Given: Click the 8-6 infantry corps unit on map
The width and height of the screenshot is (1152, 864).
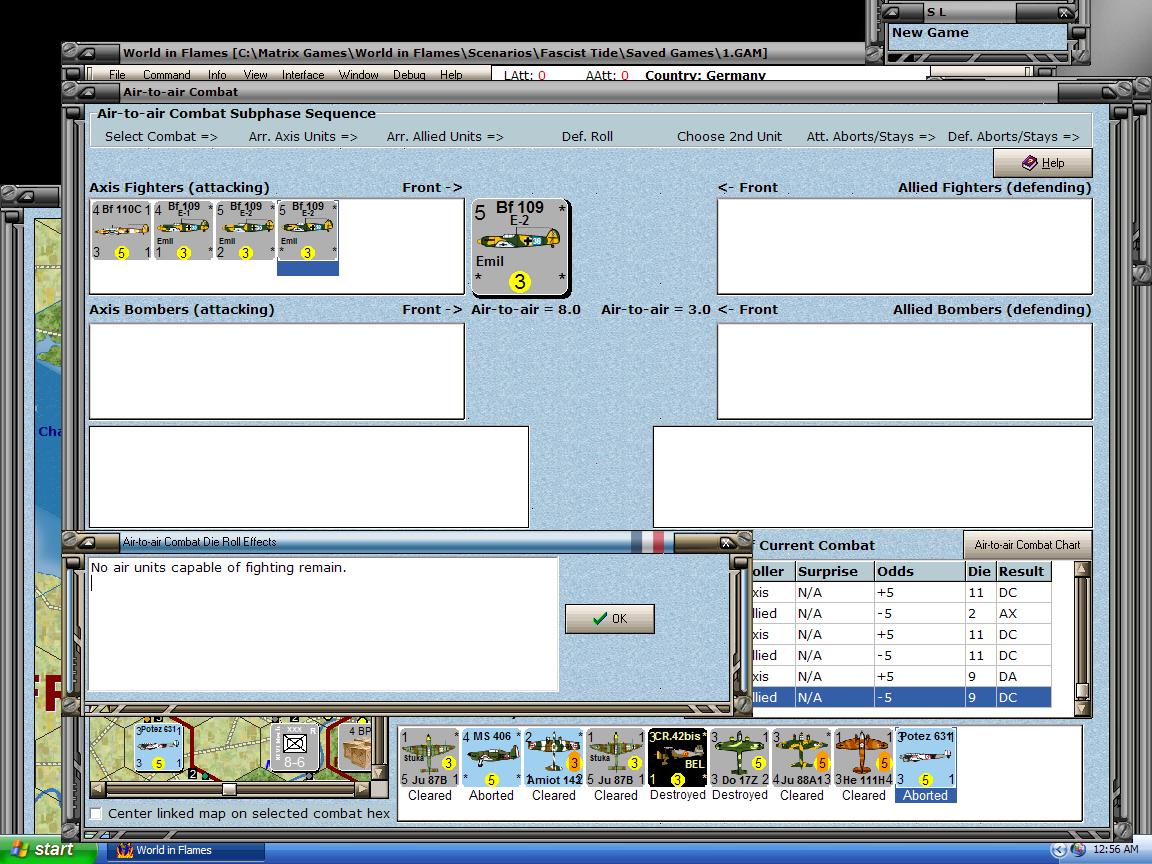Looking at the screenshot, I should tap(295, 747).
